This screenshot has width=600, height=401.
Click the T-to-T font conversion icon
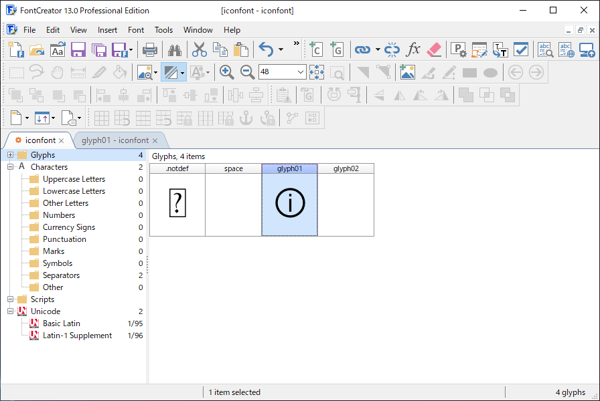(500, 50)
